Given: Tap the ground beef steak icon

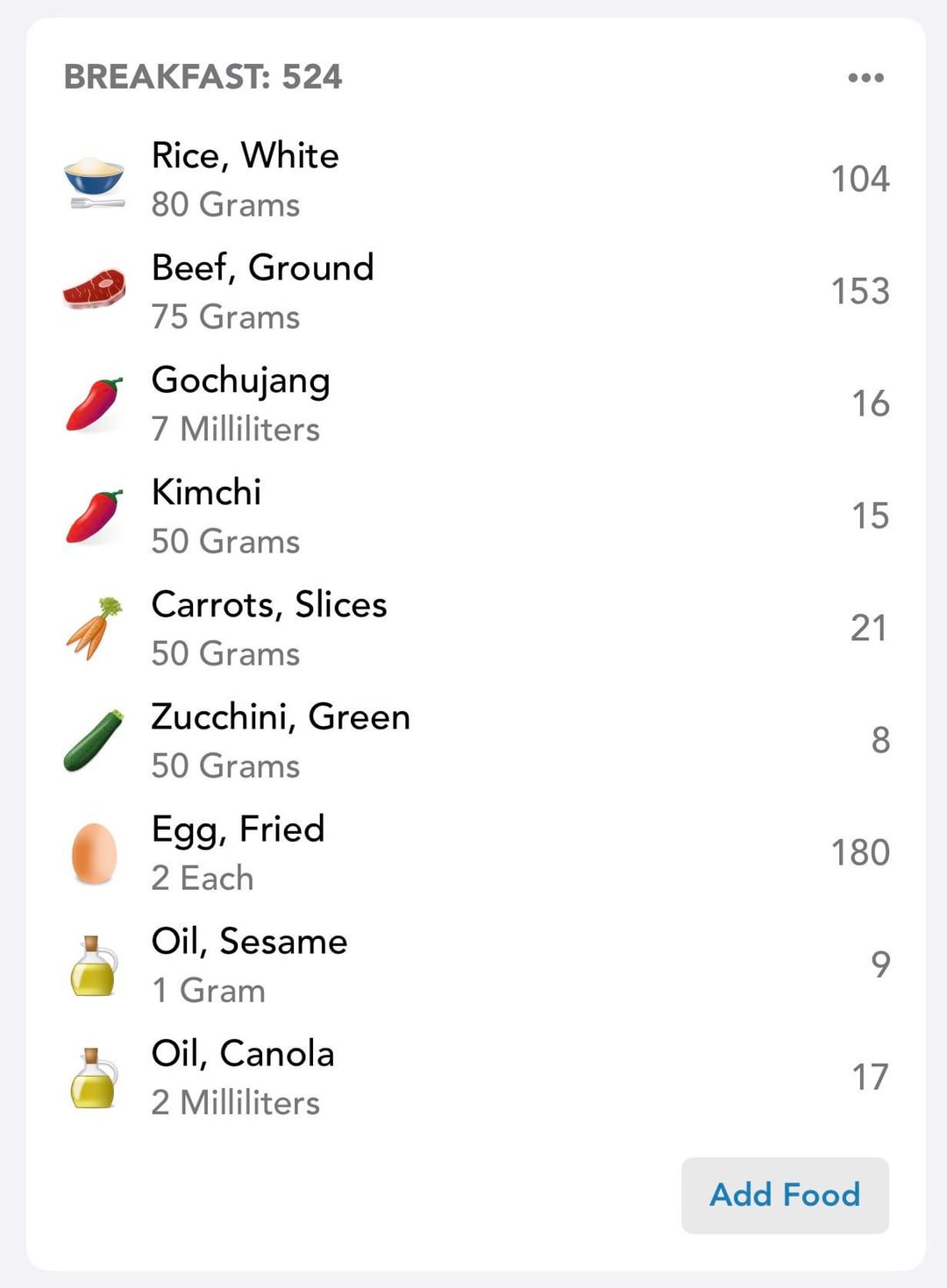Looking at the screenshot, I should point(95,290).
